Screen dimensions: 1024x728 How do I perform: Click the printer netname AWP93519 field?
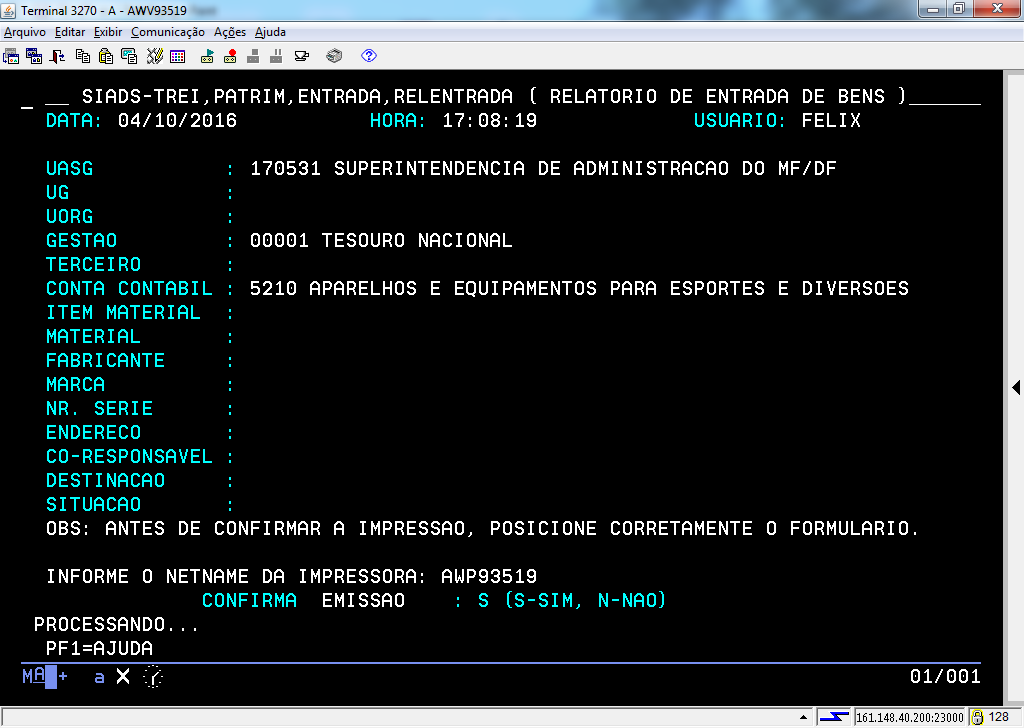coord(489,577)
